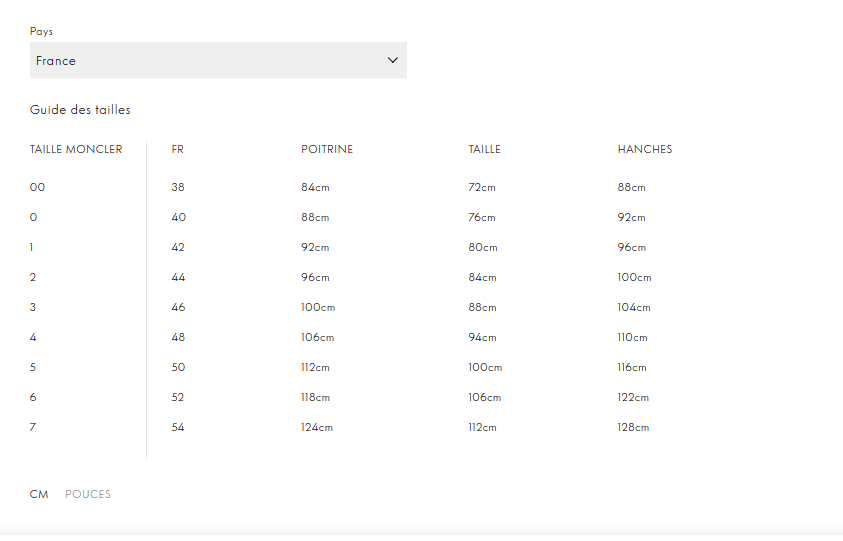843x541 pixels.
Task: Click the 94cm waist value
Action: (482, 337)
